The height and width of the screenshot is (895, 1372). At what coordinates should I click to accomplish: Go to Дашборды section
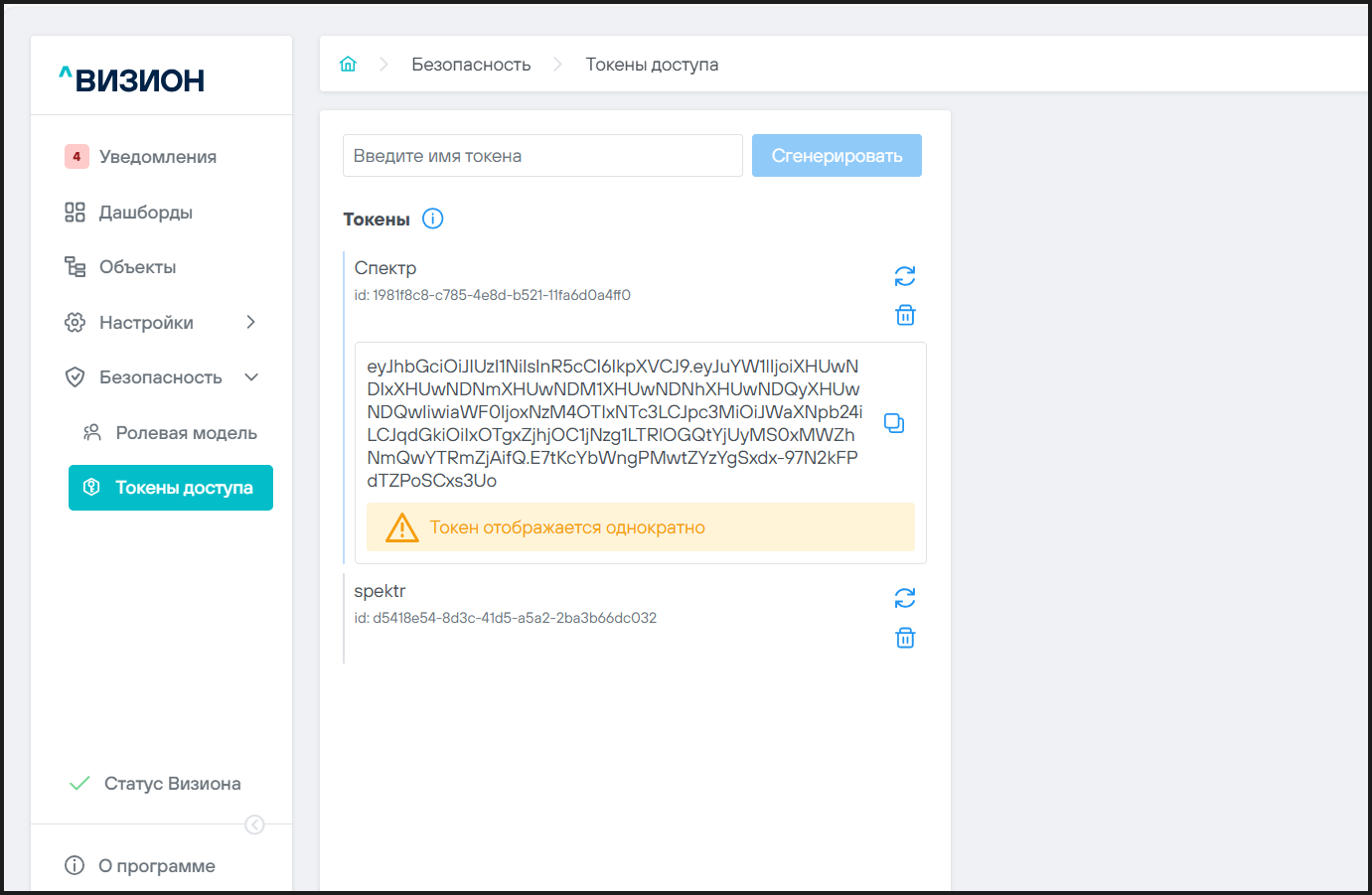(146, 213)
